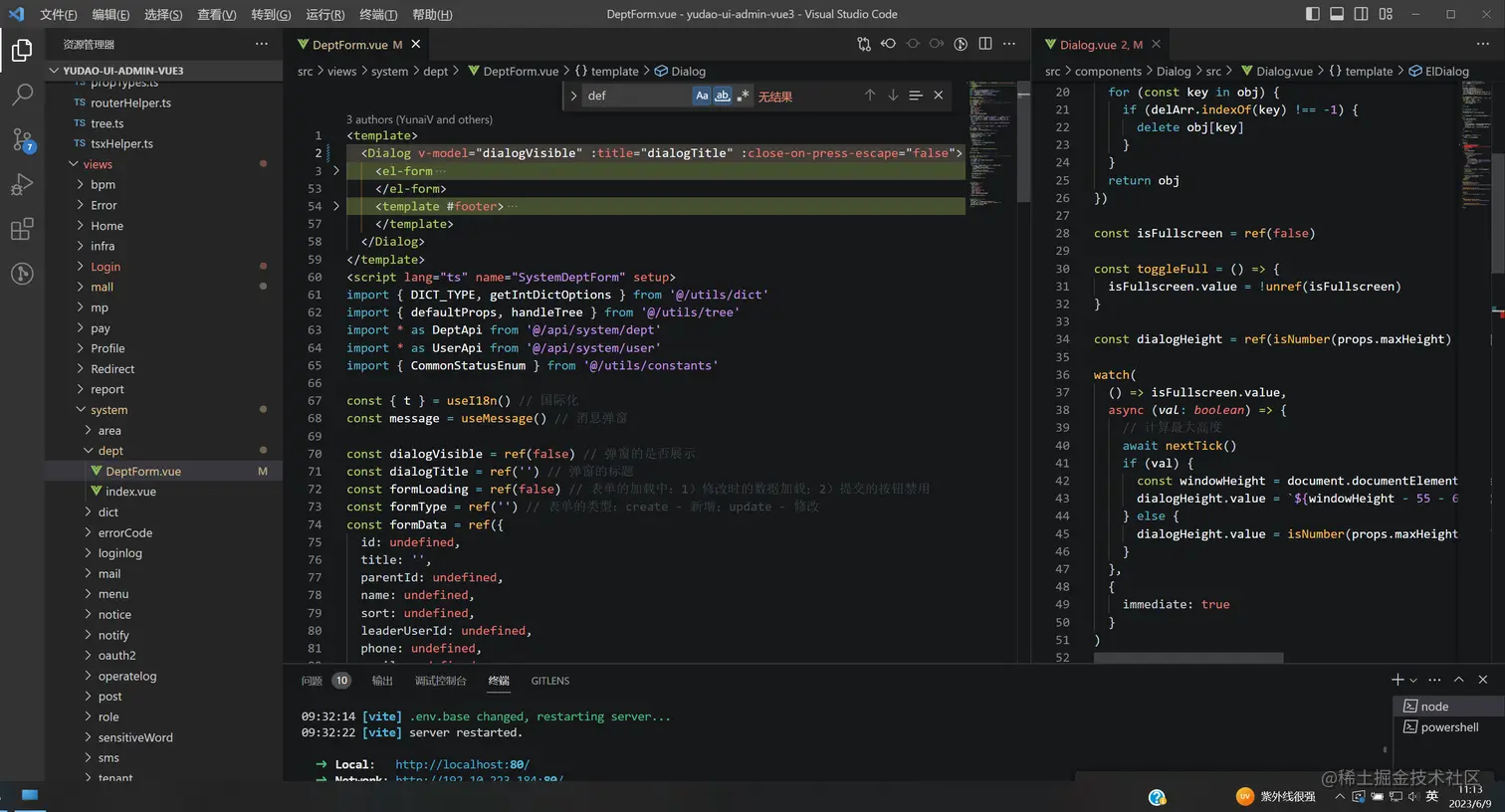Click find in selection icon
This screenshot has width=1505, height=812.
(916, 96)
